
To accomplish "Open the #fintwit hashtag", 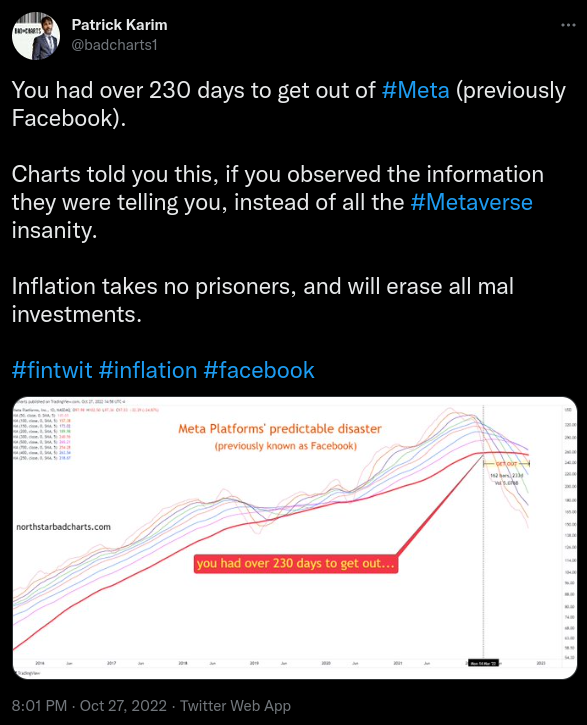I will click(52, 370).
